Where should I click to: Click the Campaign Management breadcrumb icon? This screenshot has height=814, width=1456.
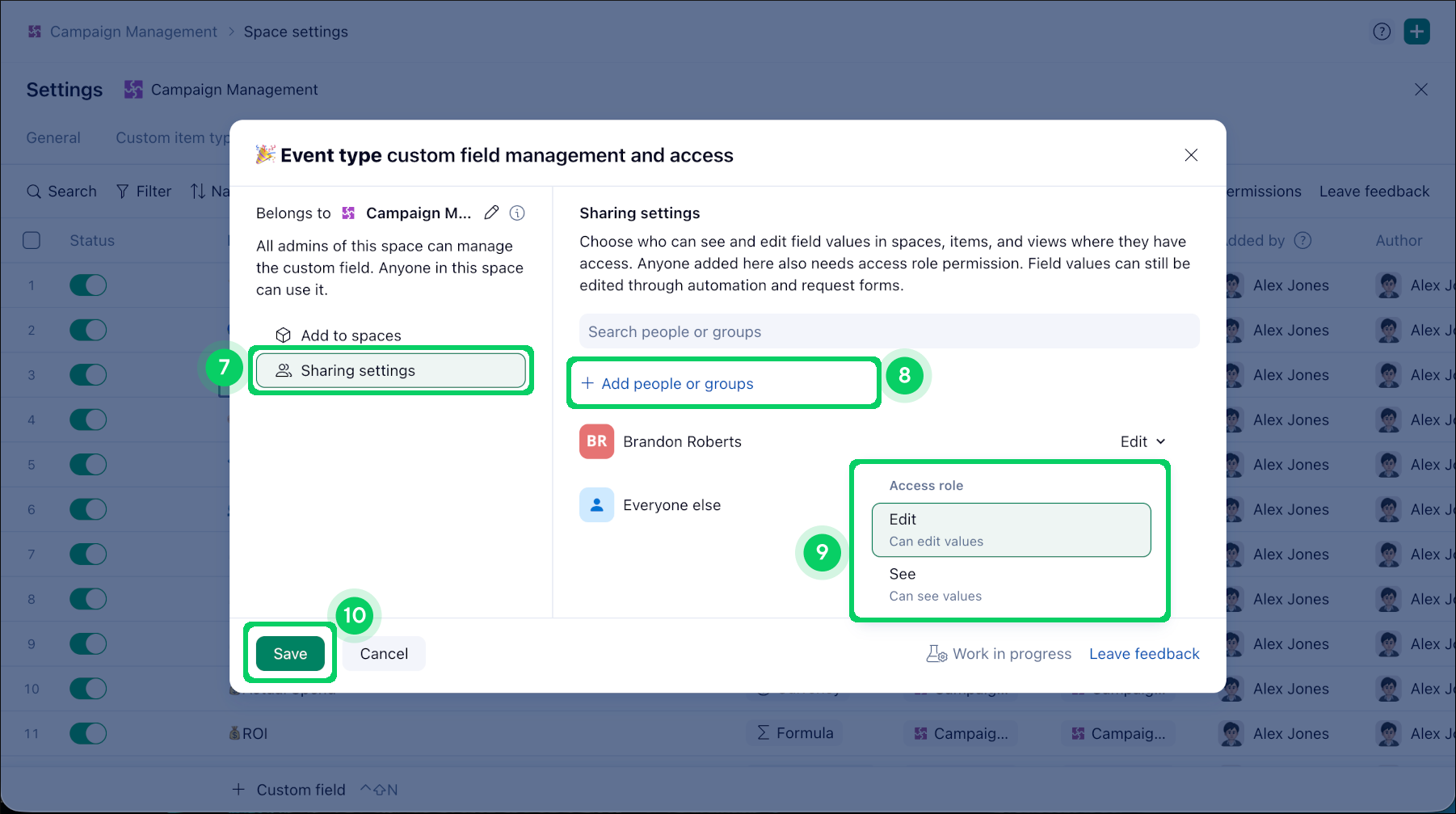coord(35,32)
